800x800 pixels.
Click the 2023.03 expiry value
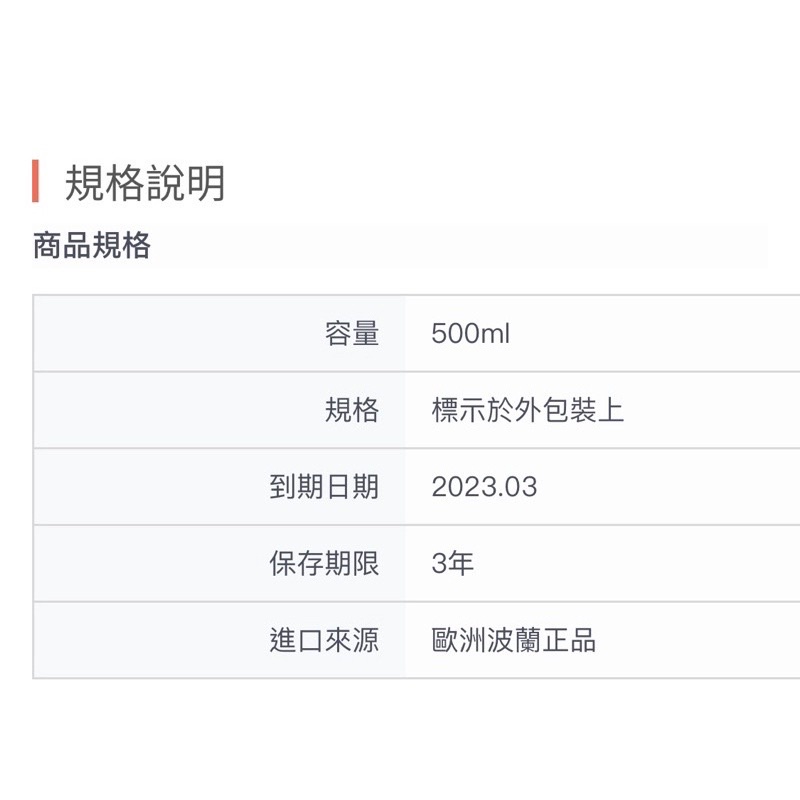point(484,487)
